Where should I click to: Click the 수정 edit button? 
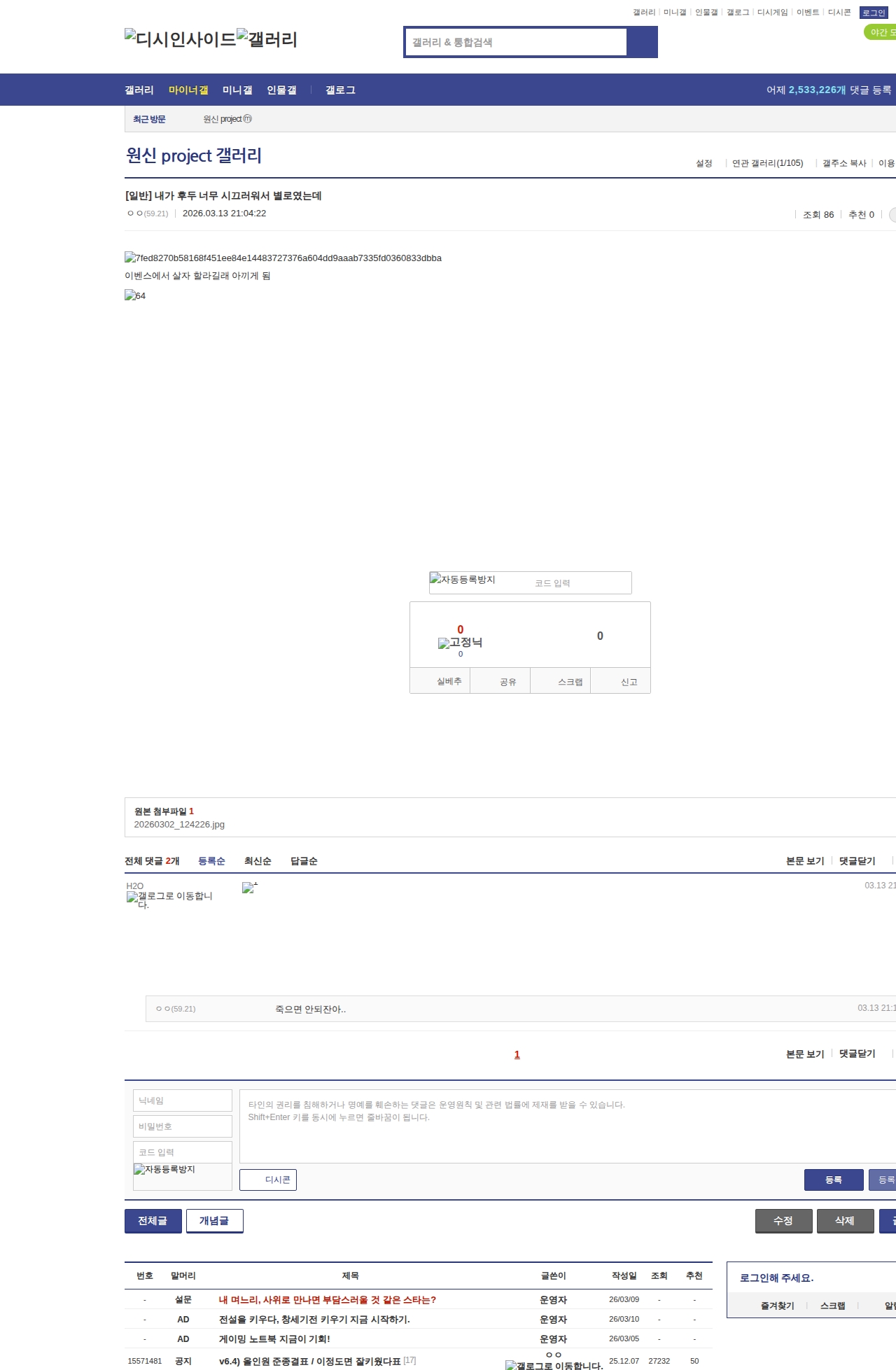(783, 1220)
